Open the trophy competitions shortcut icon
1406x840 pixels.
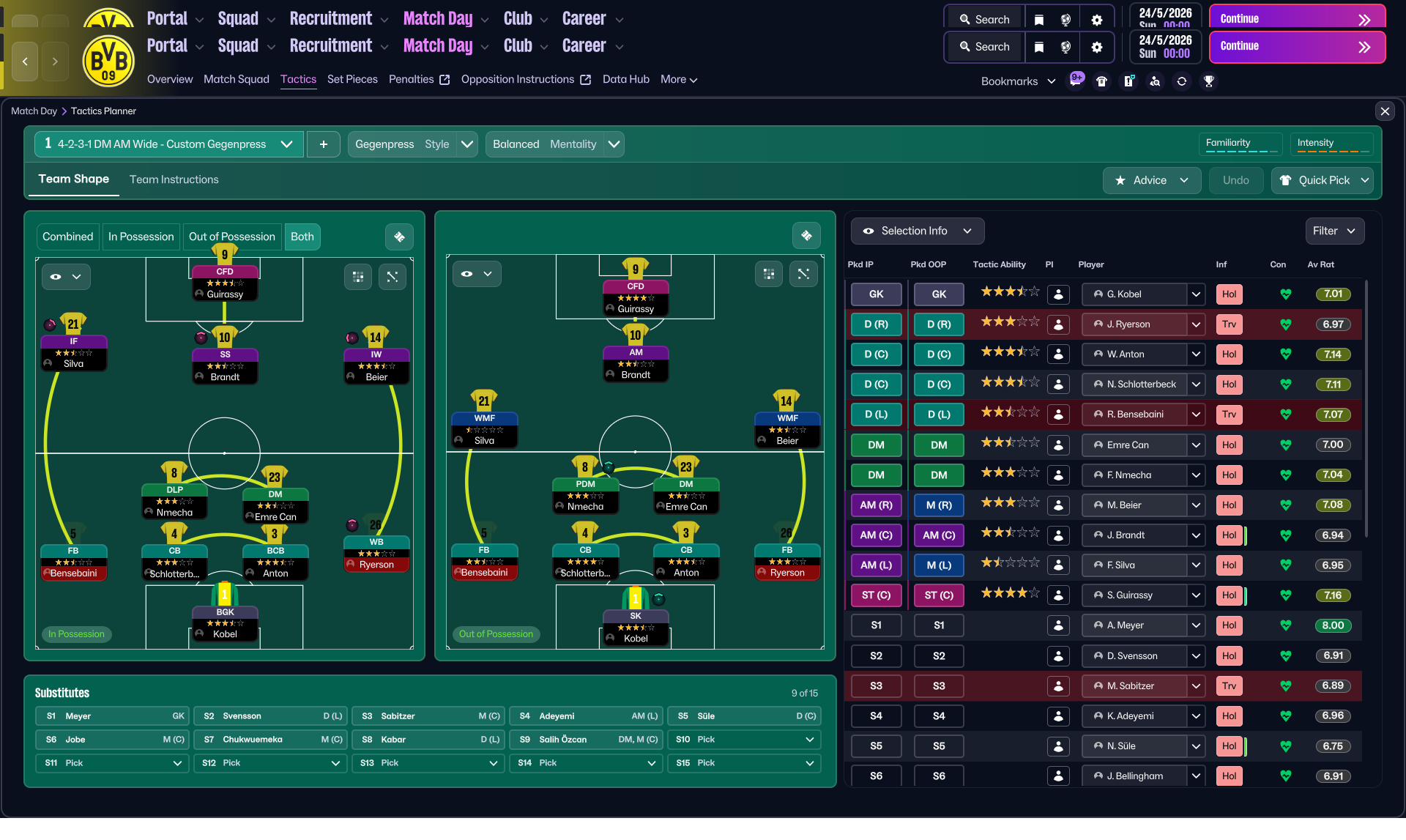tap(1208, 81)
